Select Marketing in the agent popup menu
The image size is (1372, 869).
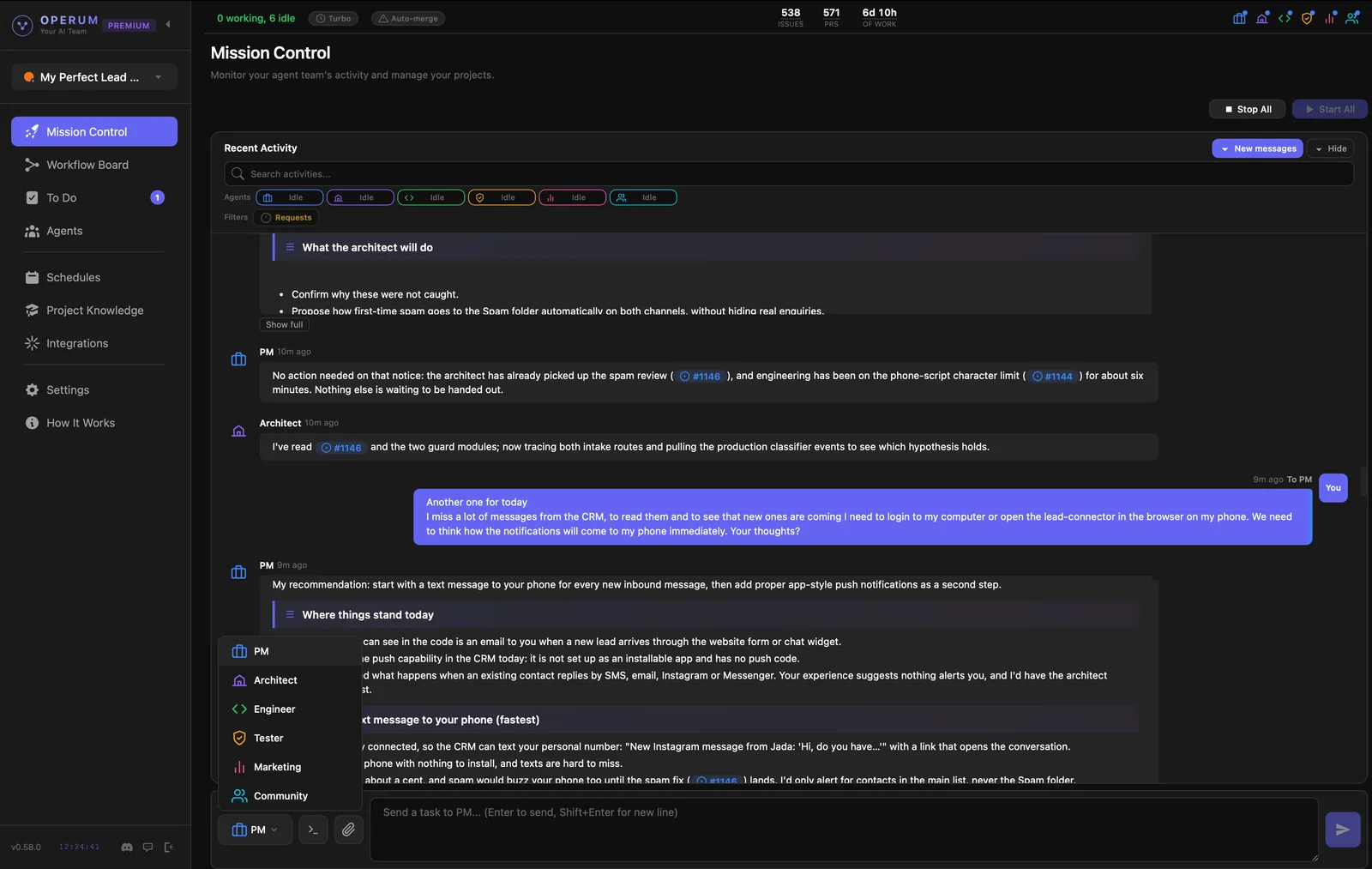[x=290, y=767]
